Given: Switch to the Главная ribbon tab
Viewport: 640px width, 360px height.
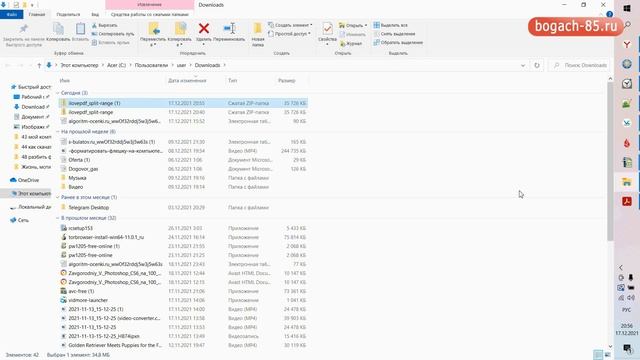Looking at the screenshot, I should pos(37,14).
